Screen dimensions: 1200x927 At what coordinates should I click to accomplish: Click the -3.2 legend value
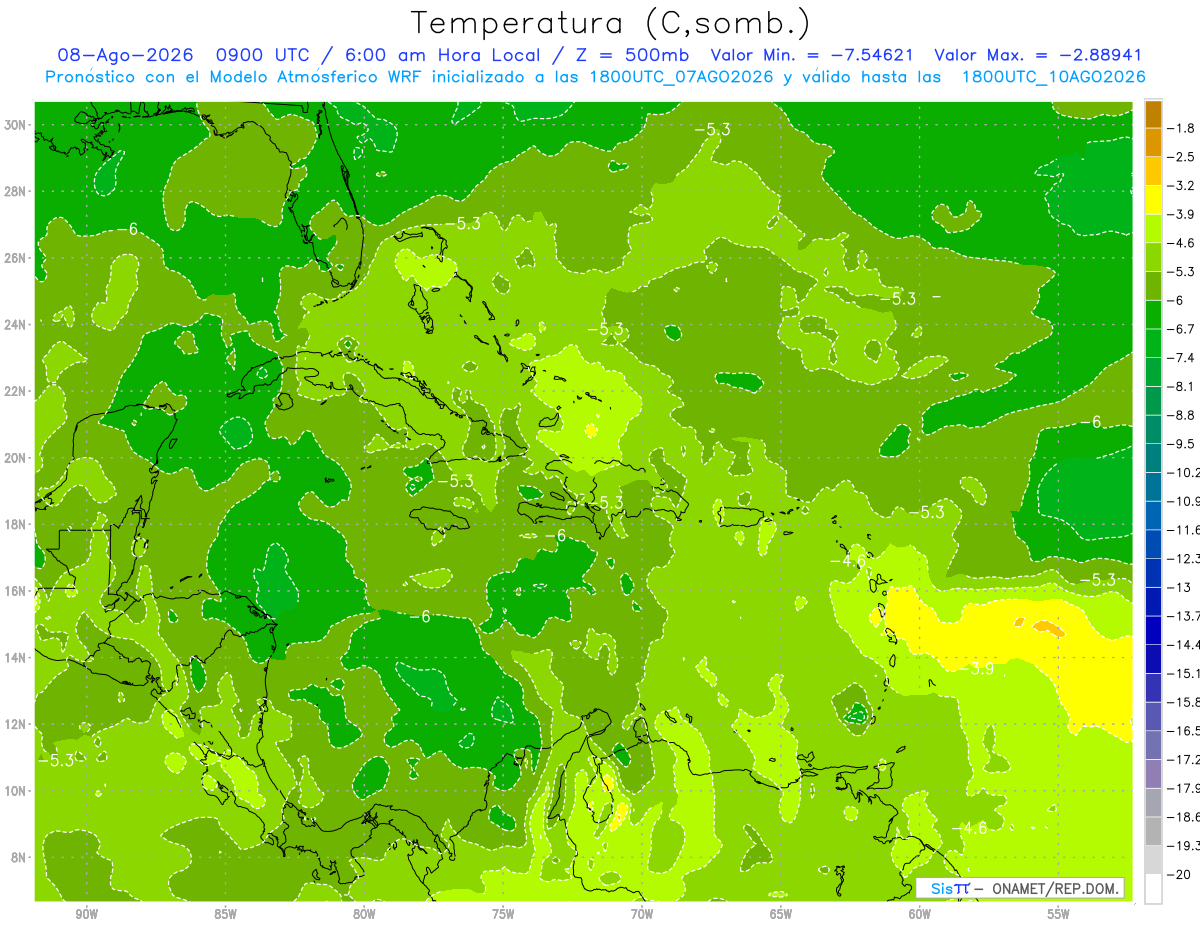(1183, 186)
